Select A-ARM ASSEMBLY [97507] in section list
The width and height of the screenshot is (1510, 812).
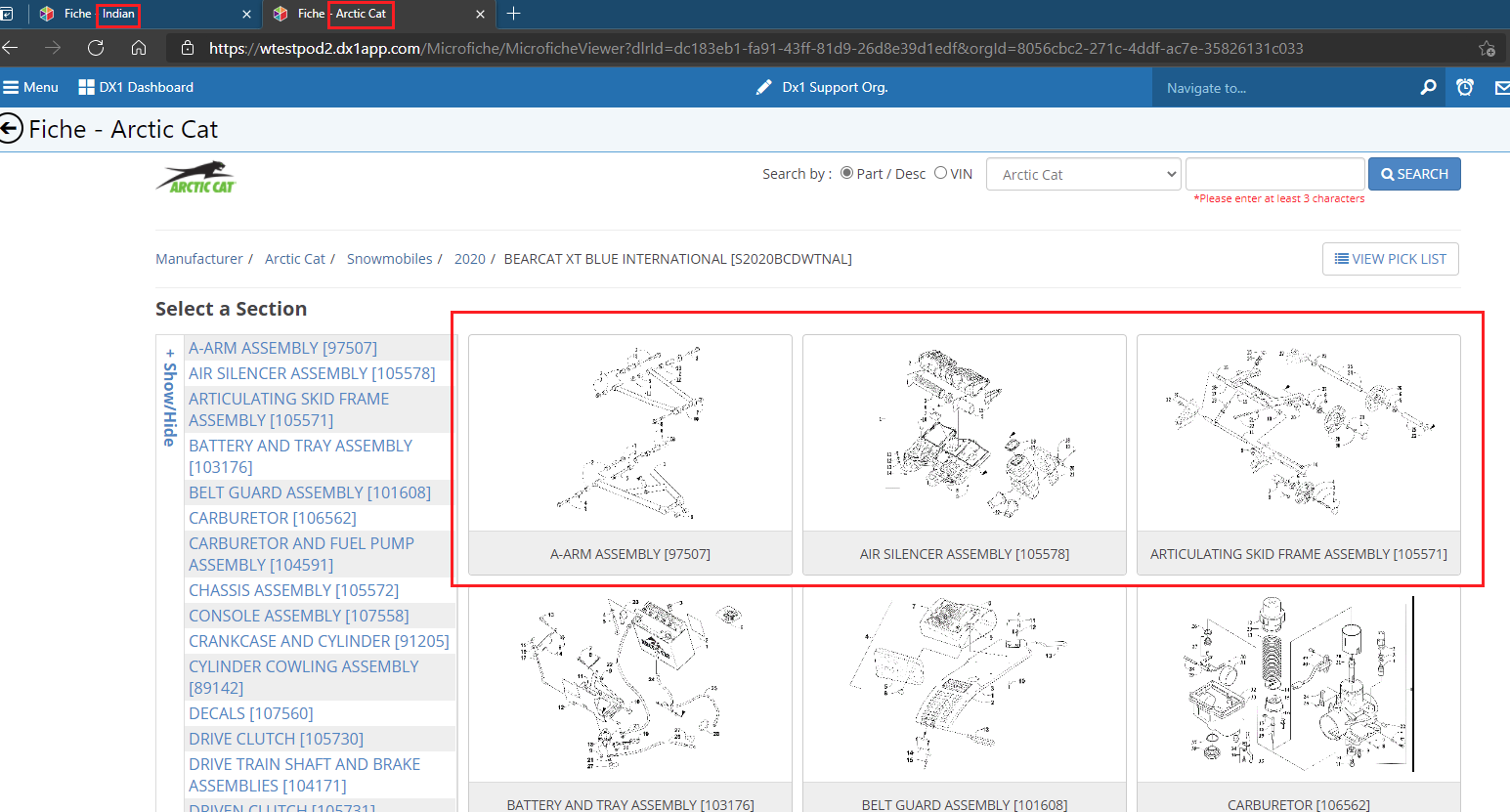point(282,348)
